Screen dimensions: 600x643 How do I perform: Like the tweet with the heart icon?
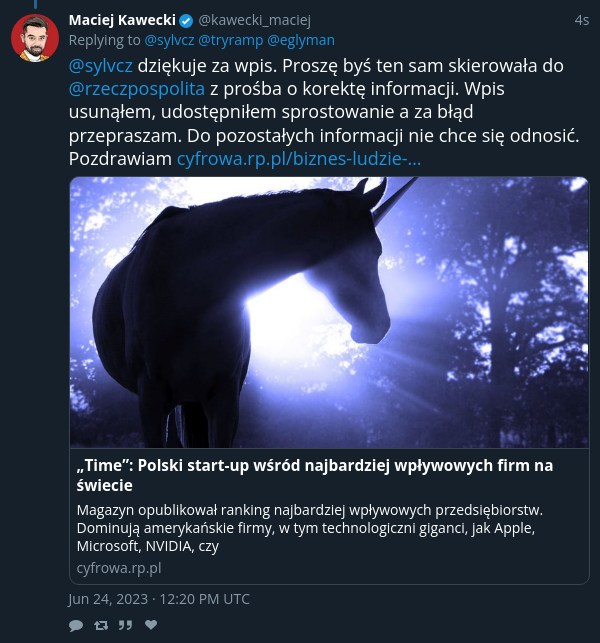(x=151, y=625)
